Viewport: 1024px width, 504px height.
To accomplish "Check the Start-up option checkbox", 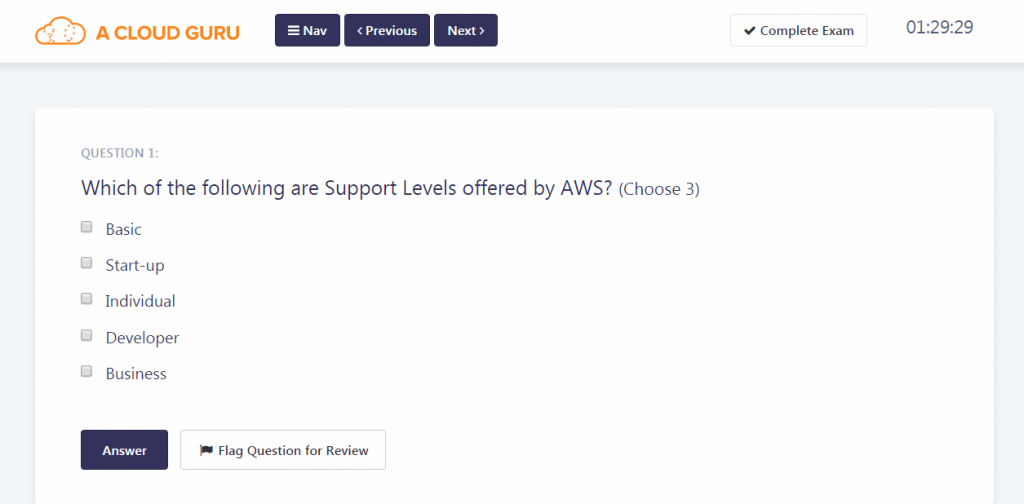I will pos(86,263).
